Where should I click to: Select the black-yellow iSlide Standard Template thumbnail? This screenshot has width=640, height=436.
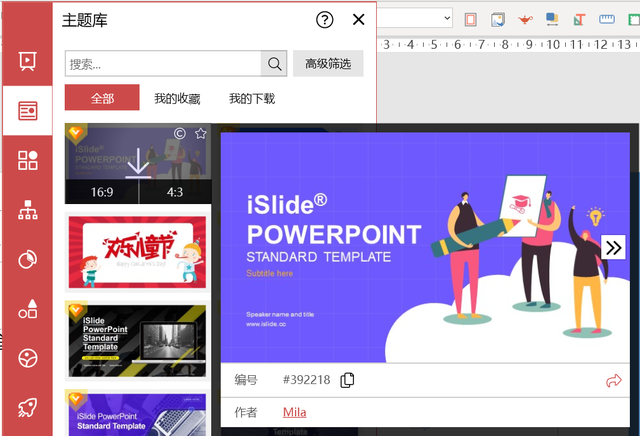click(x=138, y=340)
